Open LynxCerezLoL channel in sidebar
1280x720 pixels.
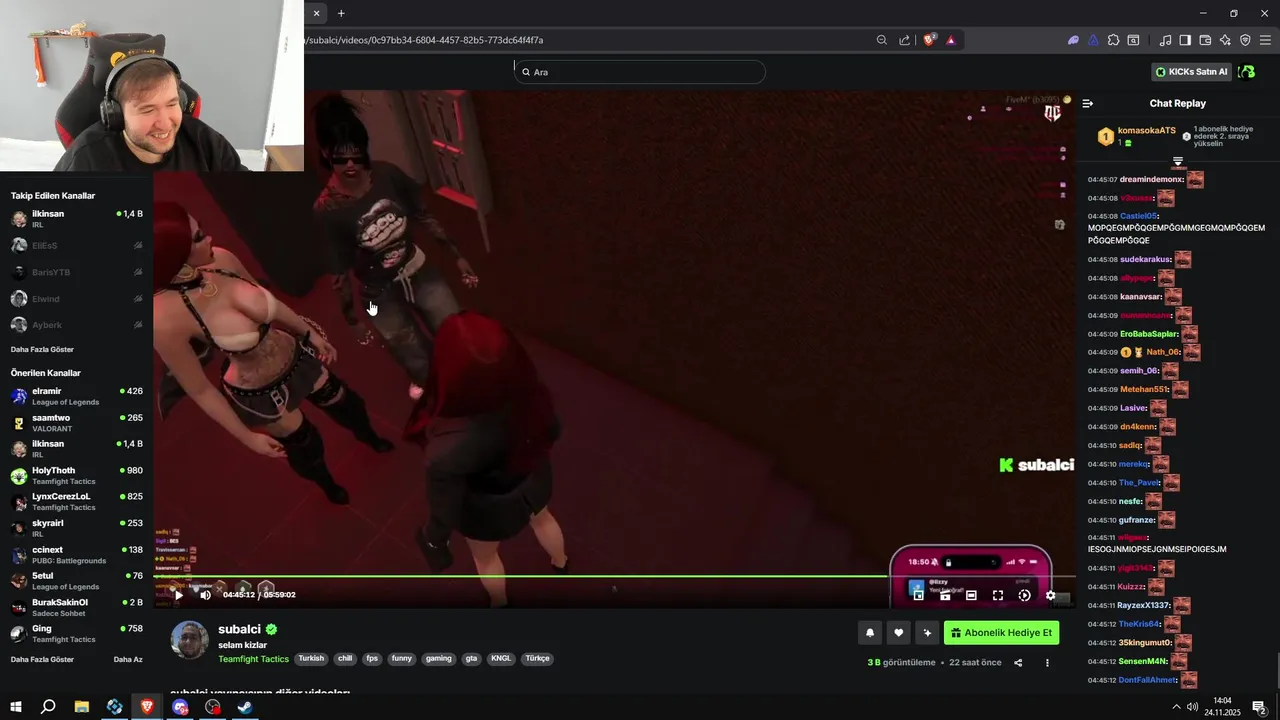[x=77, y=501]
